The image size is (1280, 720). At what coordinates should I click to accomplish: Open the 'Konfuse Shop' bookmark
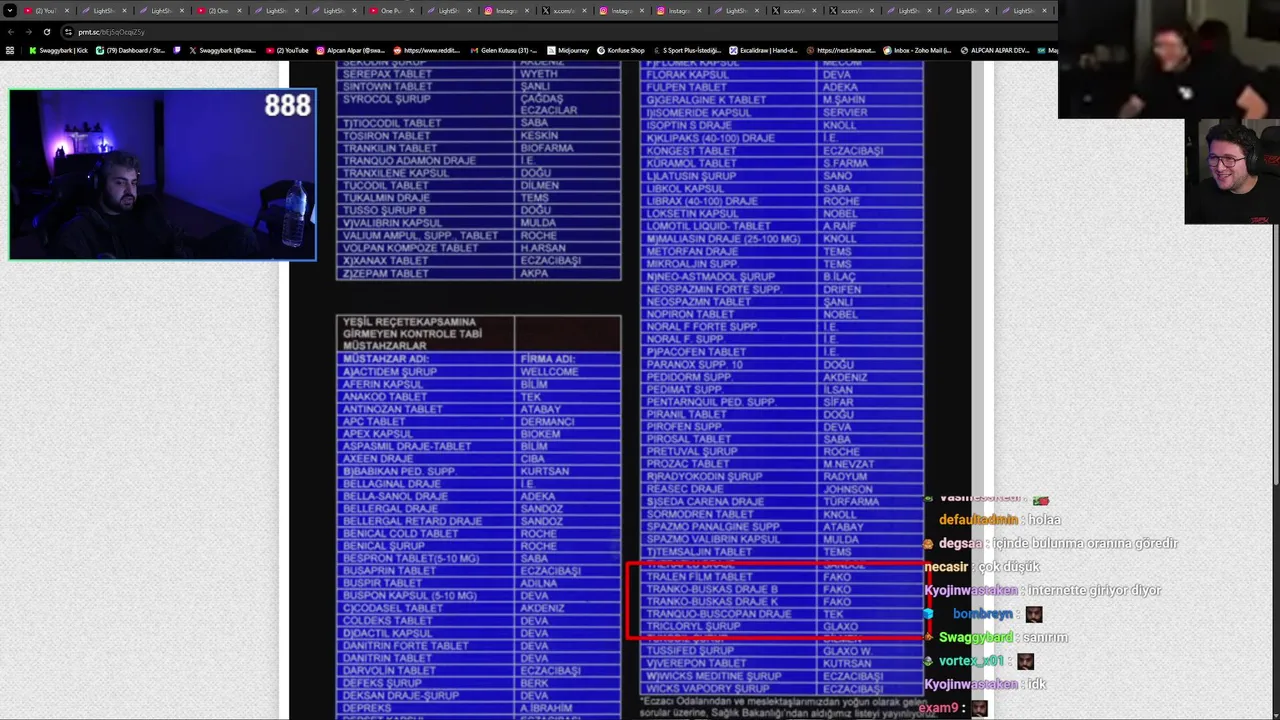click(x=621, y=50)
